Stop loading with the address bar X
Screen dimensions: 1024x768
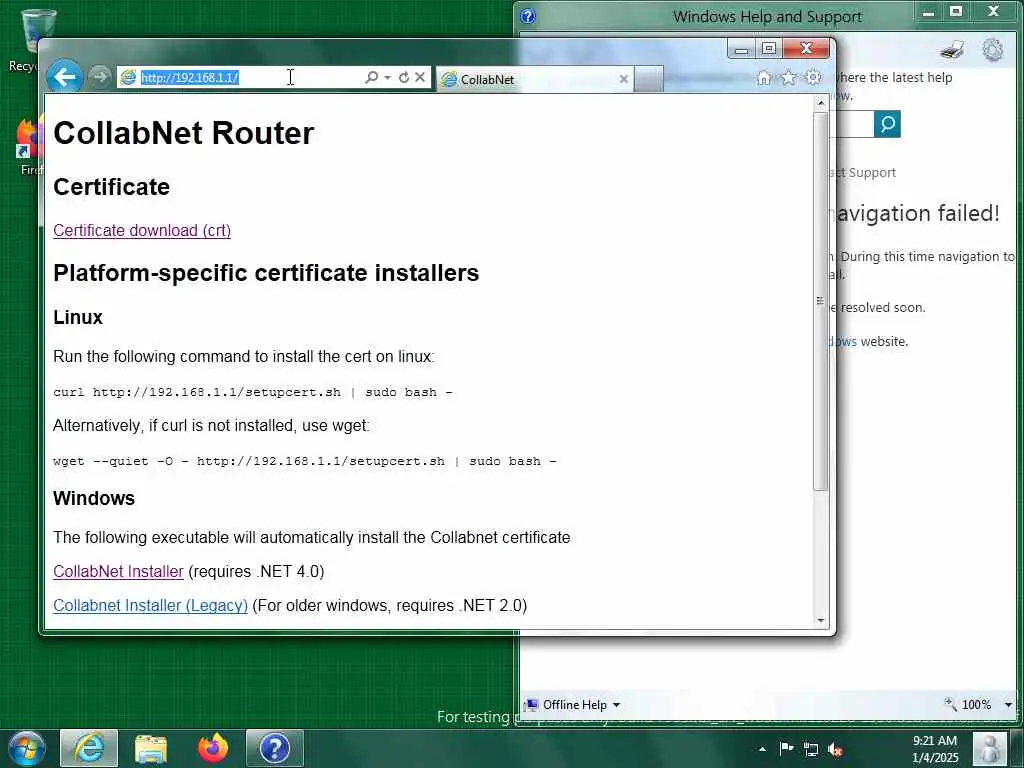[420, 77]
